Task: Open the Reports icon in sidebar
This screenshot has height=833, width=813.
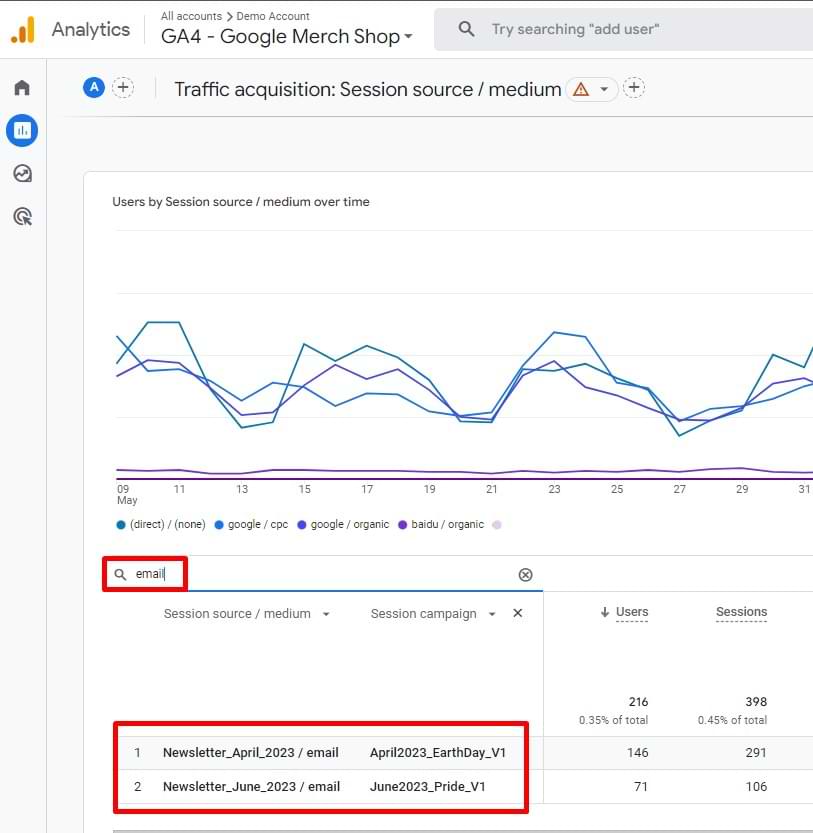Action: (x=22, y=130)
